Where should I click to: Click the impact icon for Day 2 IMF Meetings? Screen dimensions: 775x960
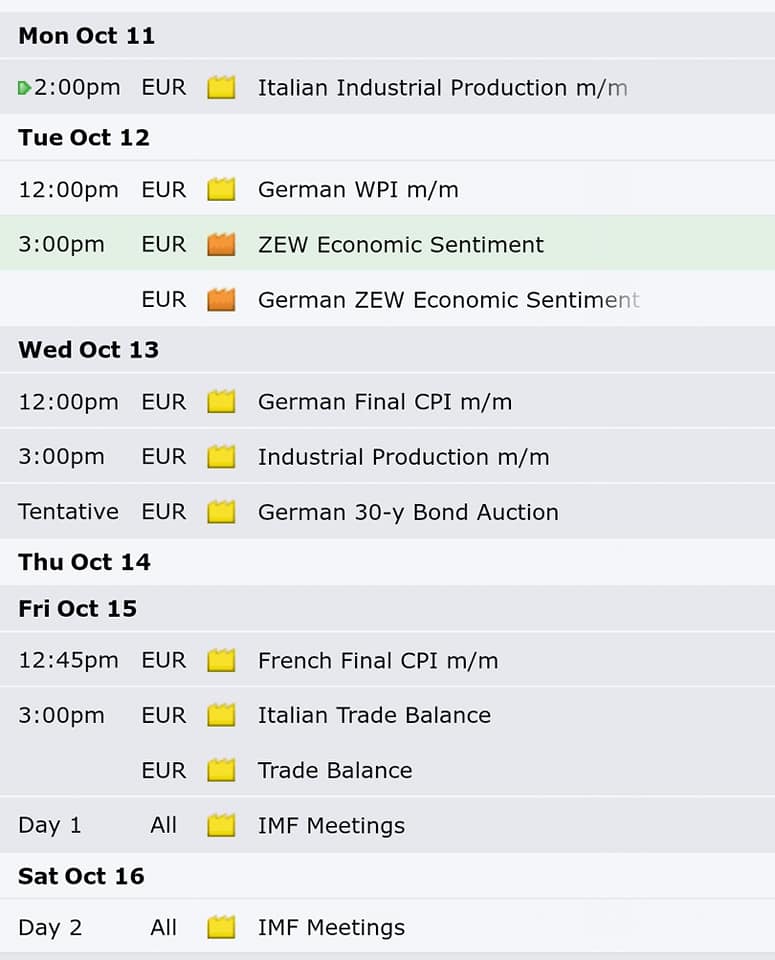(x=221, y=927)
